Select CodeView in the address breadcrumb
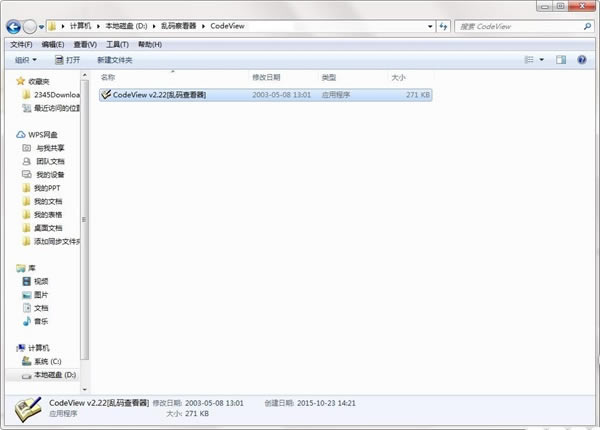The width and height of the screenshot is (600, 430). (227, 26)
